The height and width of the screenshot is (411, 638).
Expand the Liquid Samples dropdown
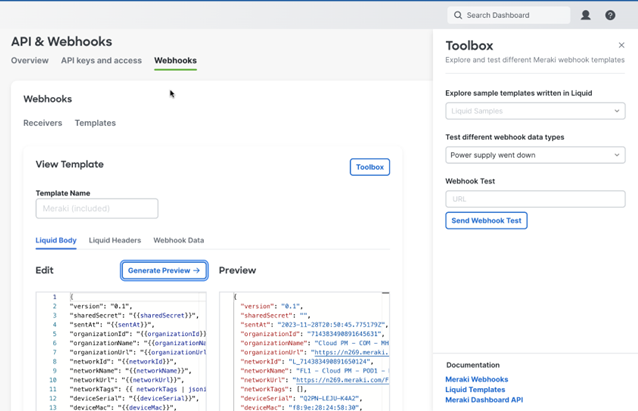coord(535,111)
